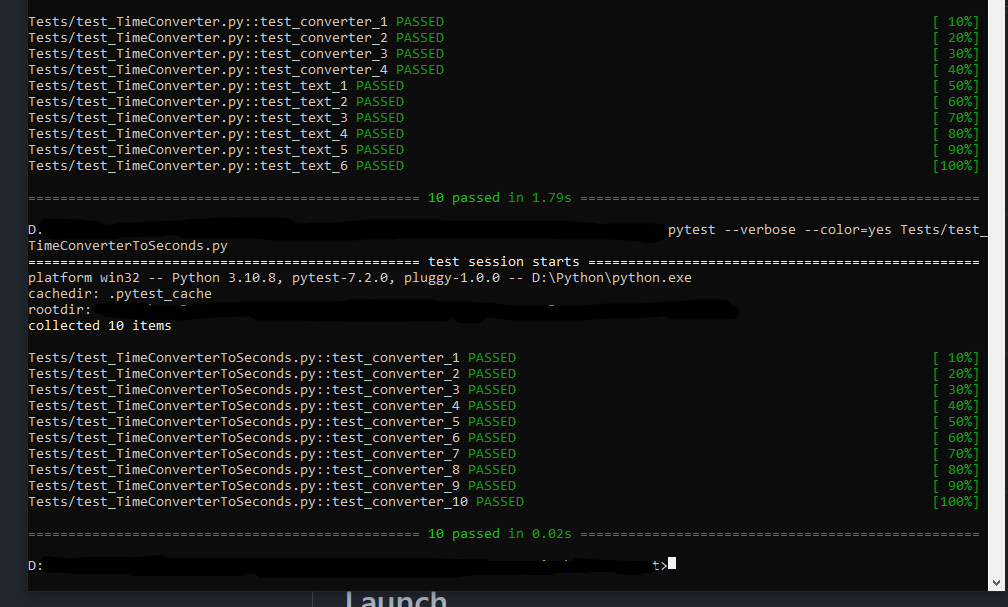
Task: Click the test_TimeConverterToSeconds.py::test_converter_10 line
Action: coord(276,502)
